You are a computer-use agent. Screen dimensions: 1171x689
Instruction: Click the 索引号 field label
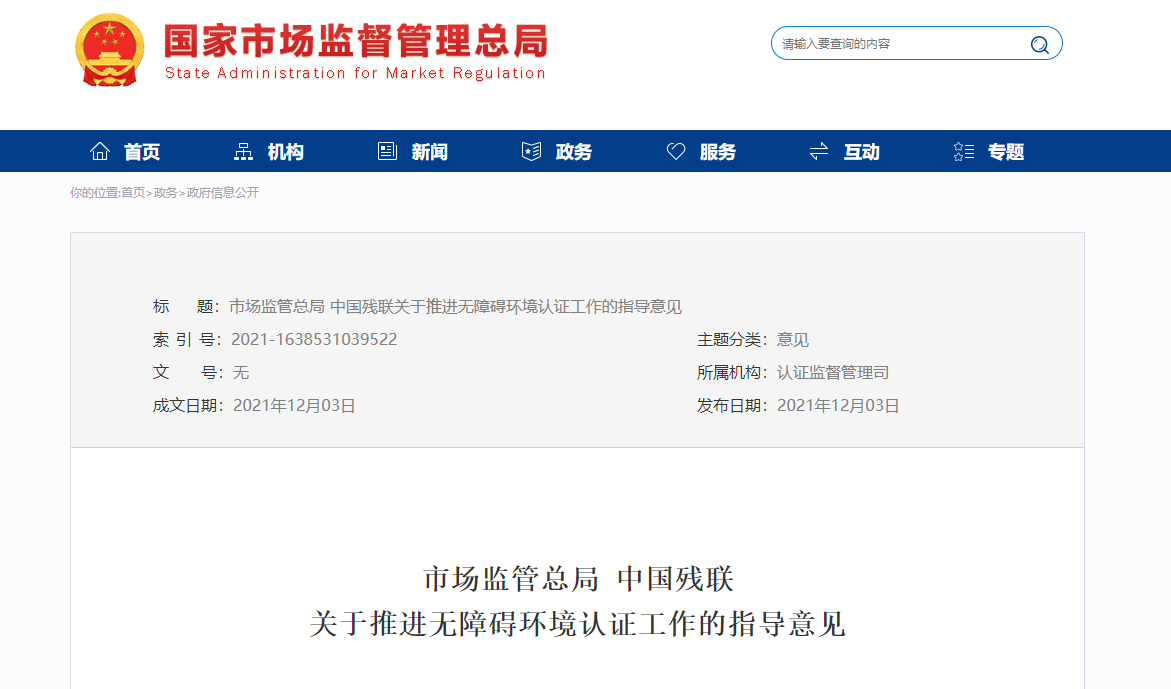[x=187, y=340]
